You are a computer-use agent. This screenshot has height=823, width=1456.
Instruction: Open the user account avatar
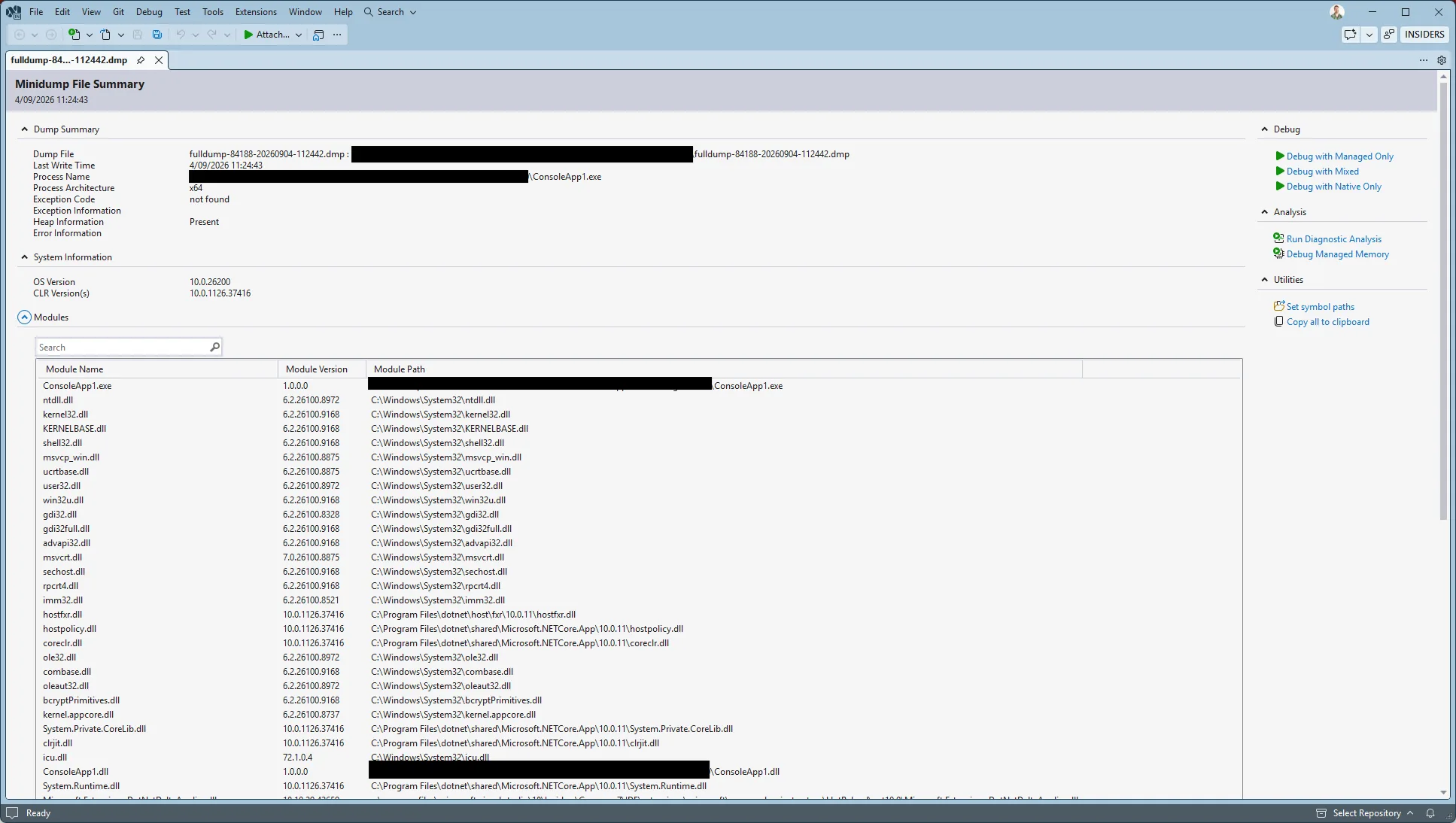(1336, 12)
